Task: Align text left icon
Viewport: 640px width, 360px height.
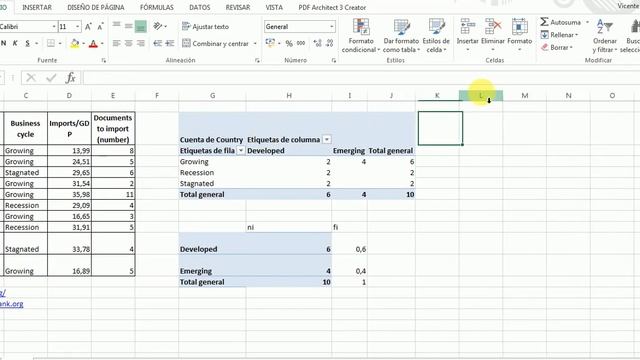Action: (116, 43)
